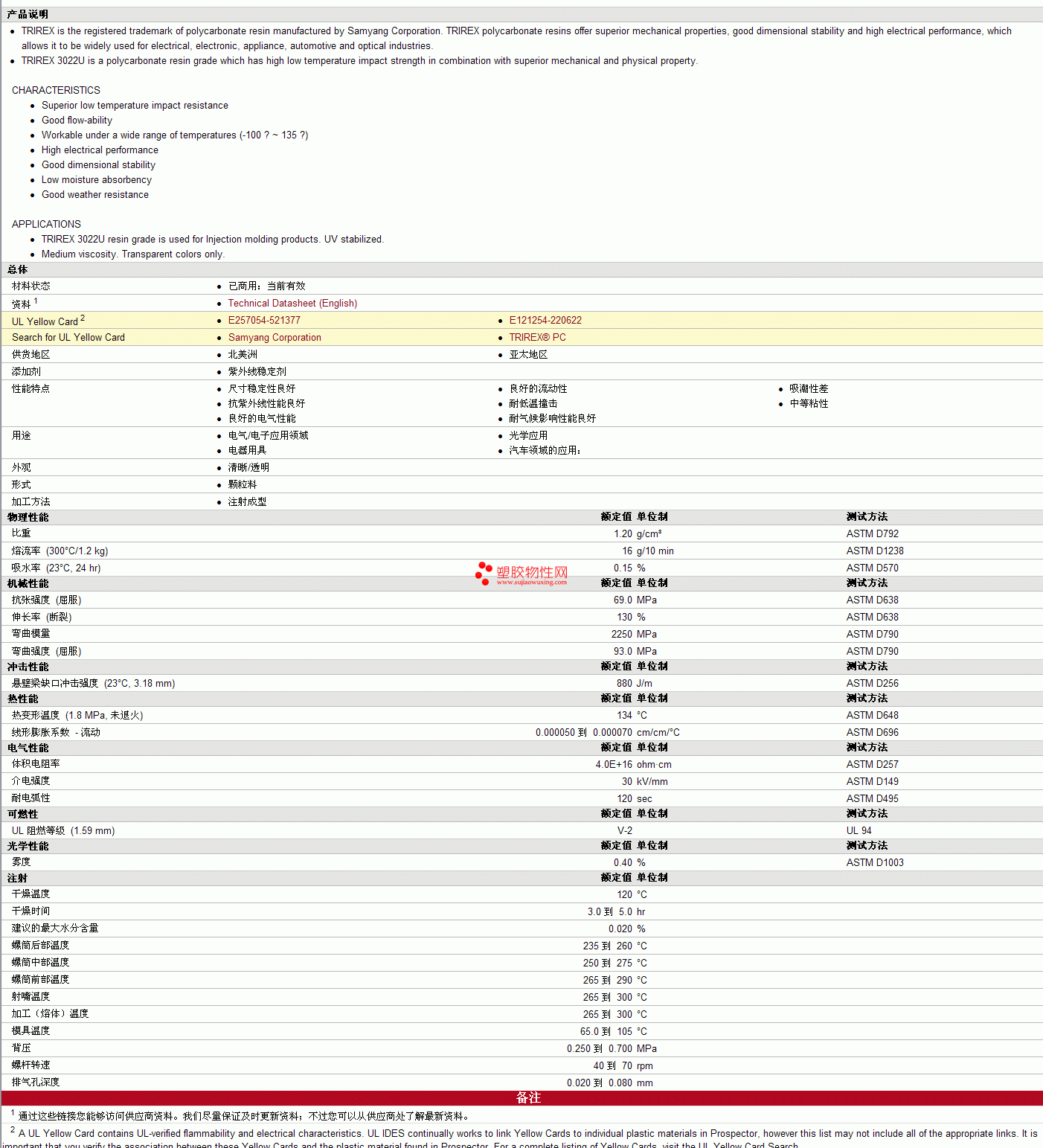This screenshot has width=1043, height=1148.
Task: Click the 比重 value 1.20
Action: [623, 534]
